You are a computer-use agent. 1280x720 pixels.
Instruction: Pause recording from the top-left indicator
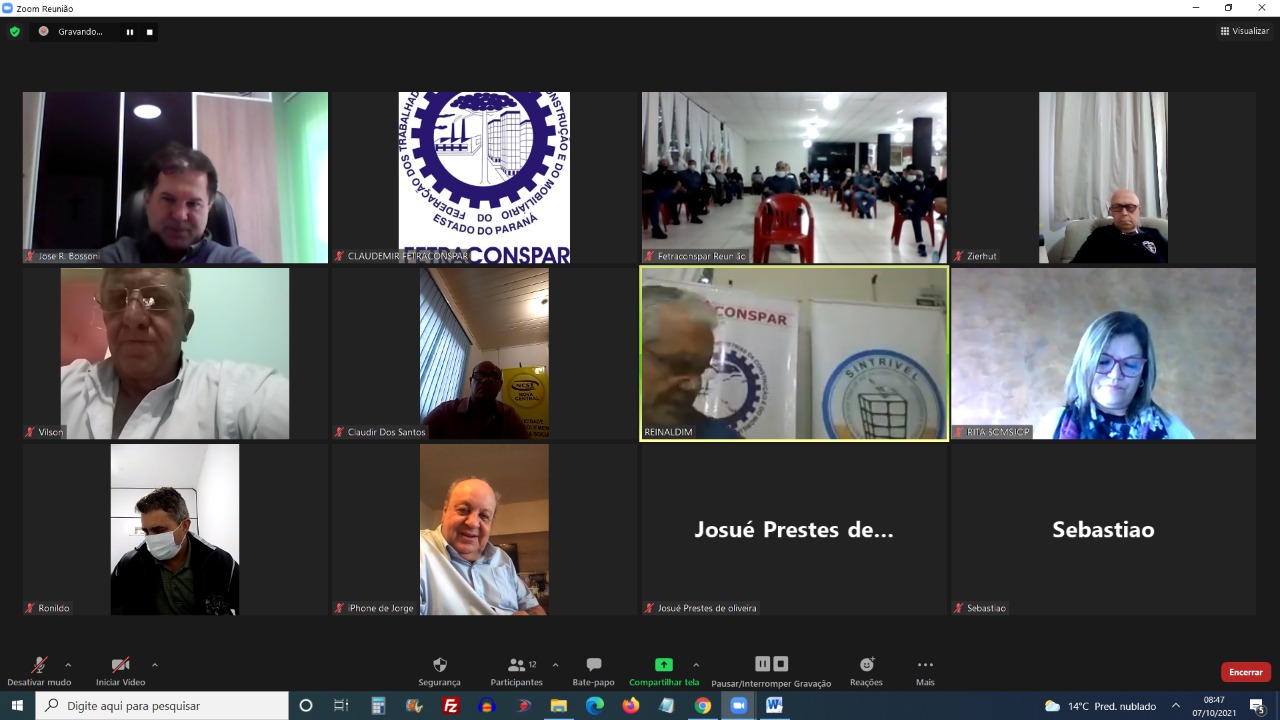(x=129, y=32)
